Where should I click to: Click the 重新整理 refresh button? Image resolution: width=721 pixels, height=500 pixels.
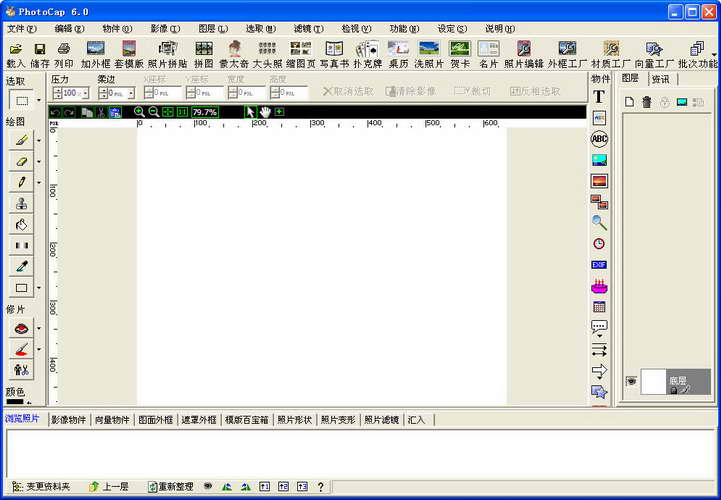[x=171, y=486]
